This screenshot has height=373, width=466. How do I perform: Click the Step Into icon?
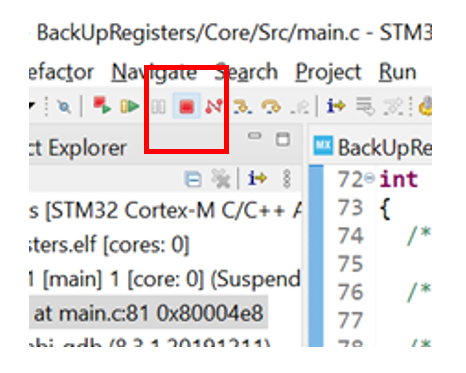[242, 107]
